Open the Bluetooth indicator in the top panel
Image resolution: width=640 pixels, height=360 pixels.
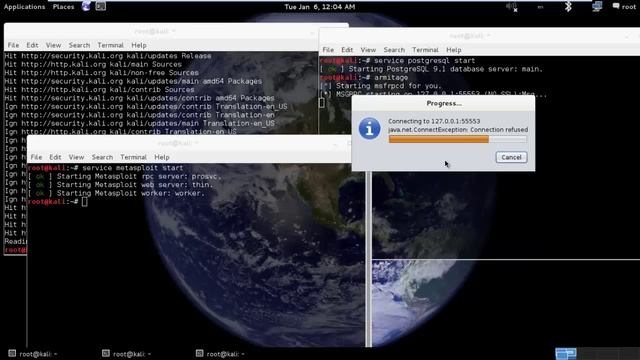pos(568,7)
